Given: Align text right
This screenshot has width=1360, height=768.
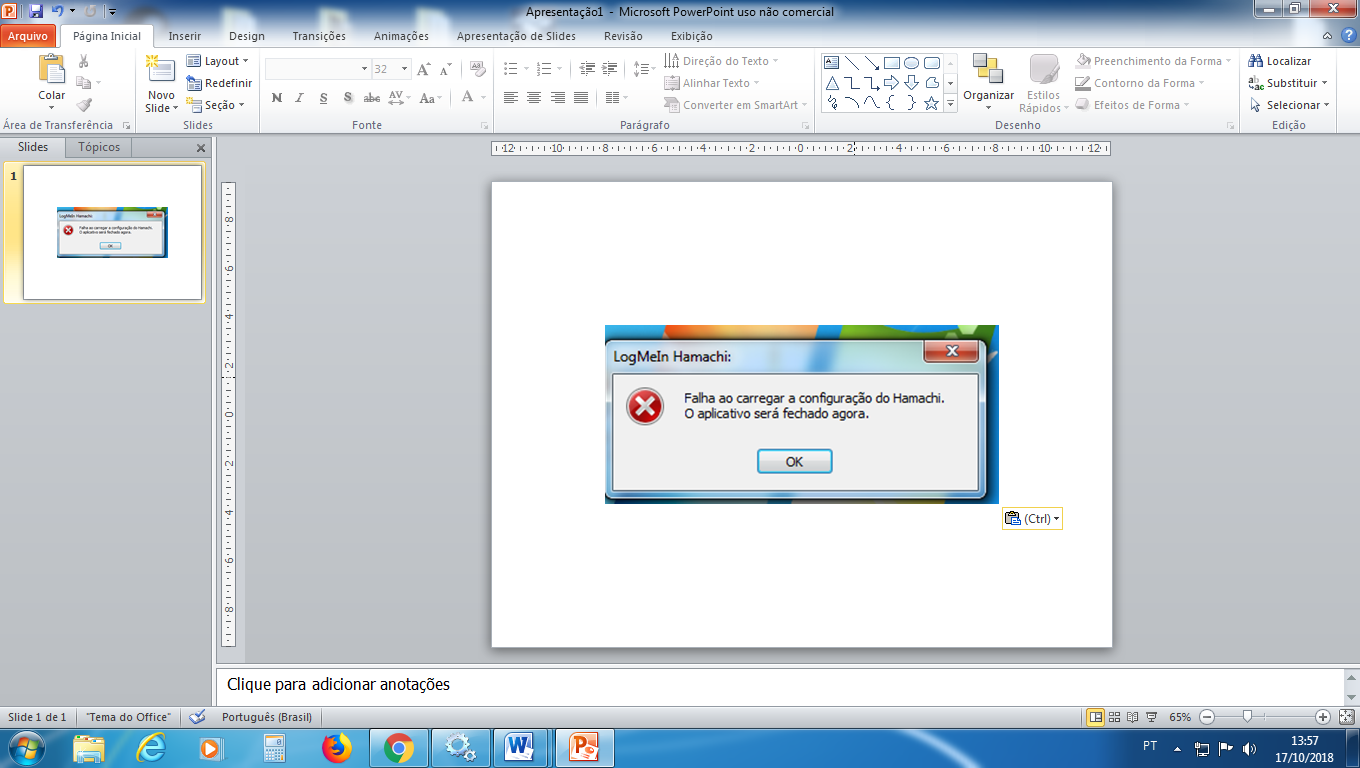Looking at the screenshot, I should (x=558, y=98).
